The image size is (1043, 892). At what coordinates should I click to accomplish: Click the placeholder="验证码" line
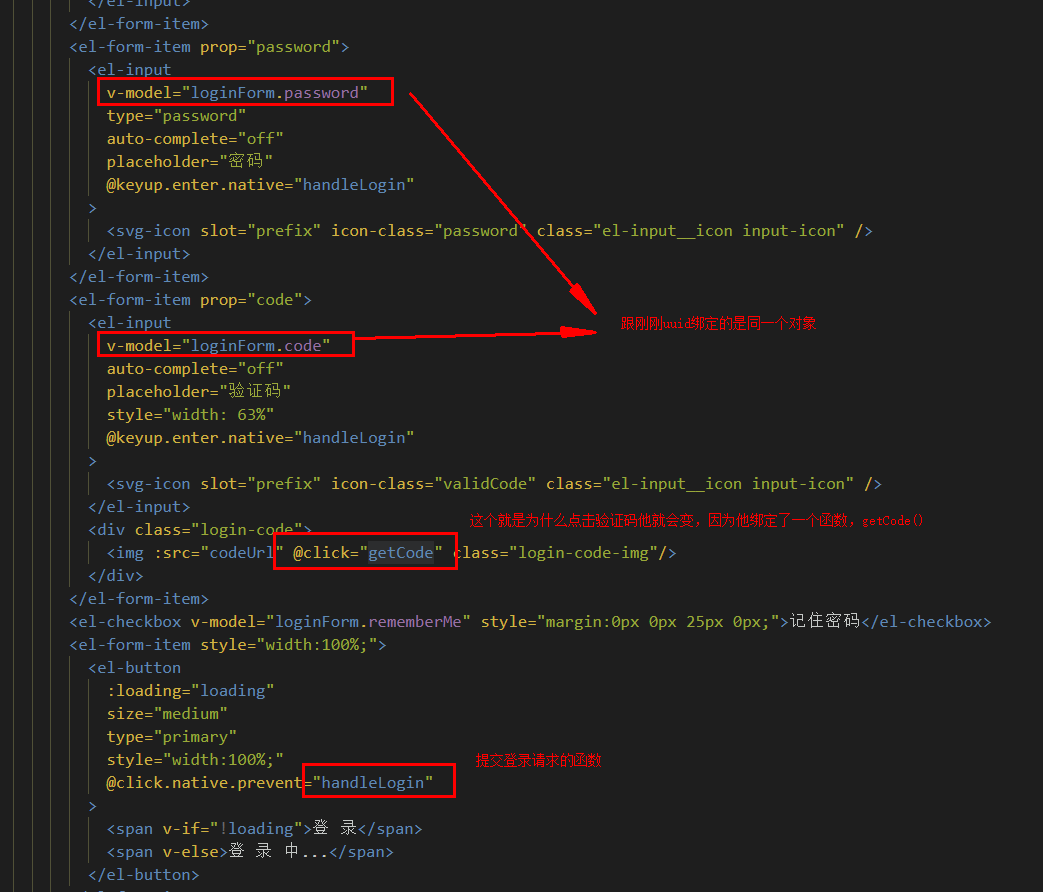coord(199,391)
